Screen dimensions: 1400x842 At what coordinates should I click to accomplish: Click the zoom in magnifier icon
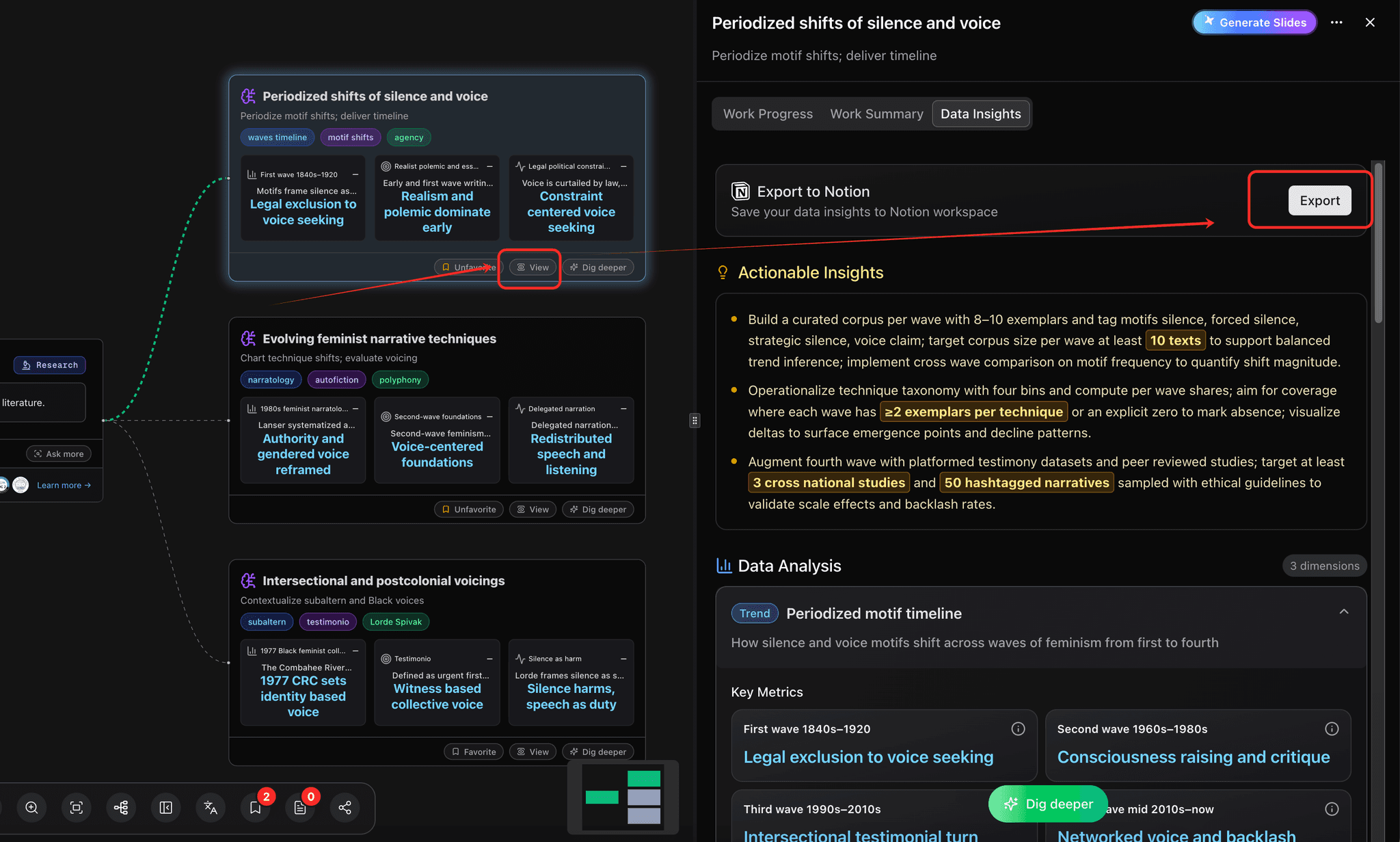pos(31,808)
